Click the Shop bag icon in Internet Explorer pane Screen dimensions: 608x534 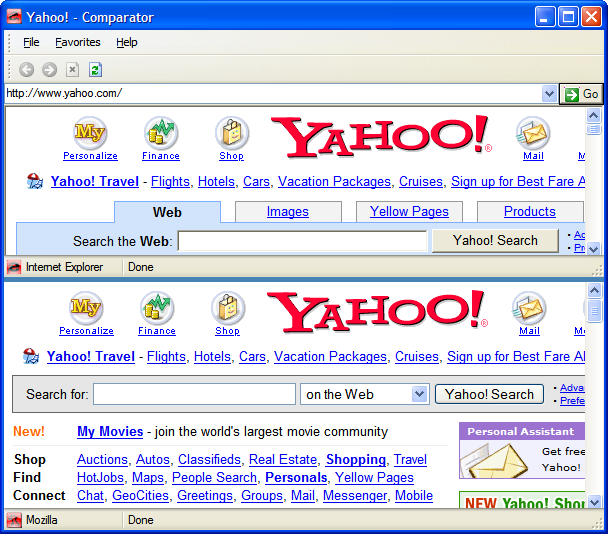[232, 133]
